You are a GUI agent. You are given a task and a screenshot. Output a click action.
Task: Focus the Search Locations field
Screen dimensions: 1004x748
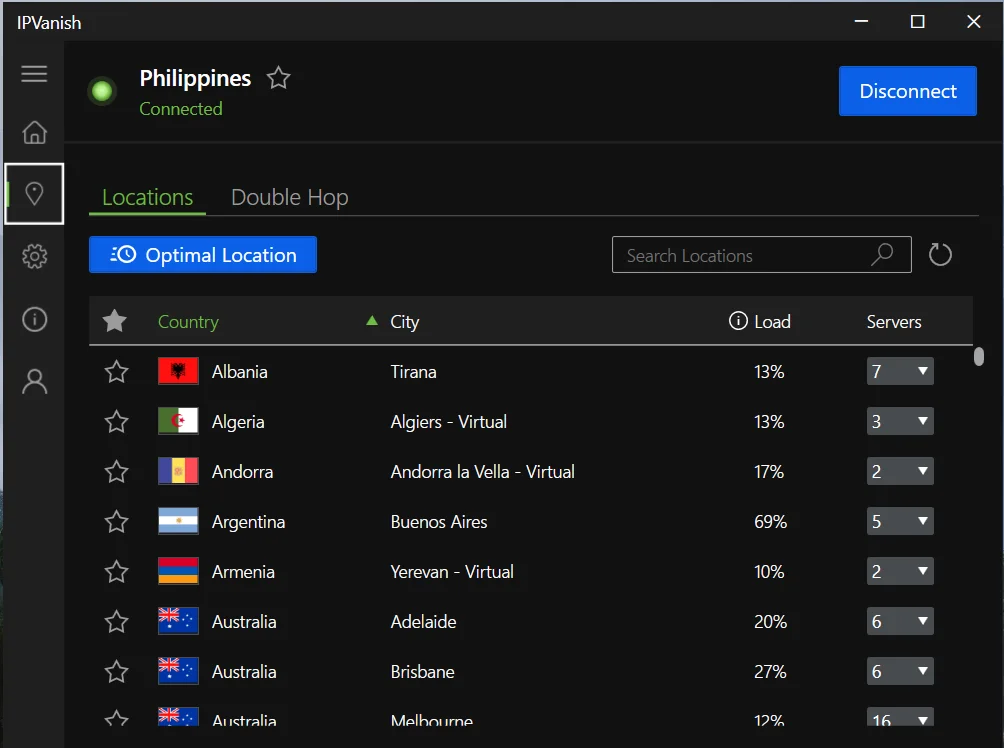tap(761, 255)
